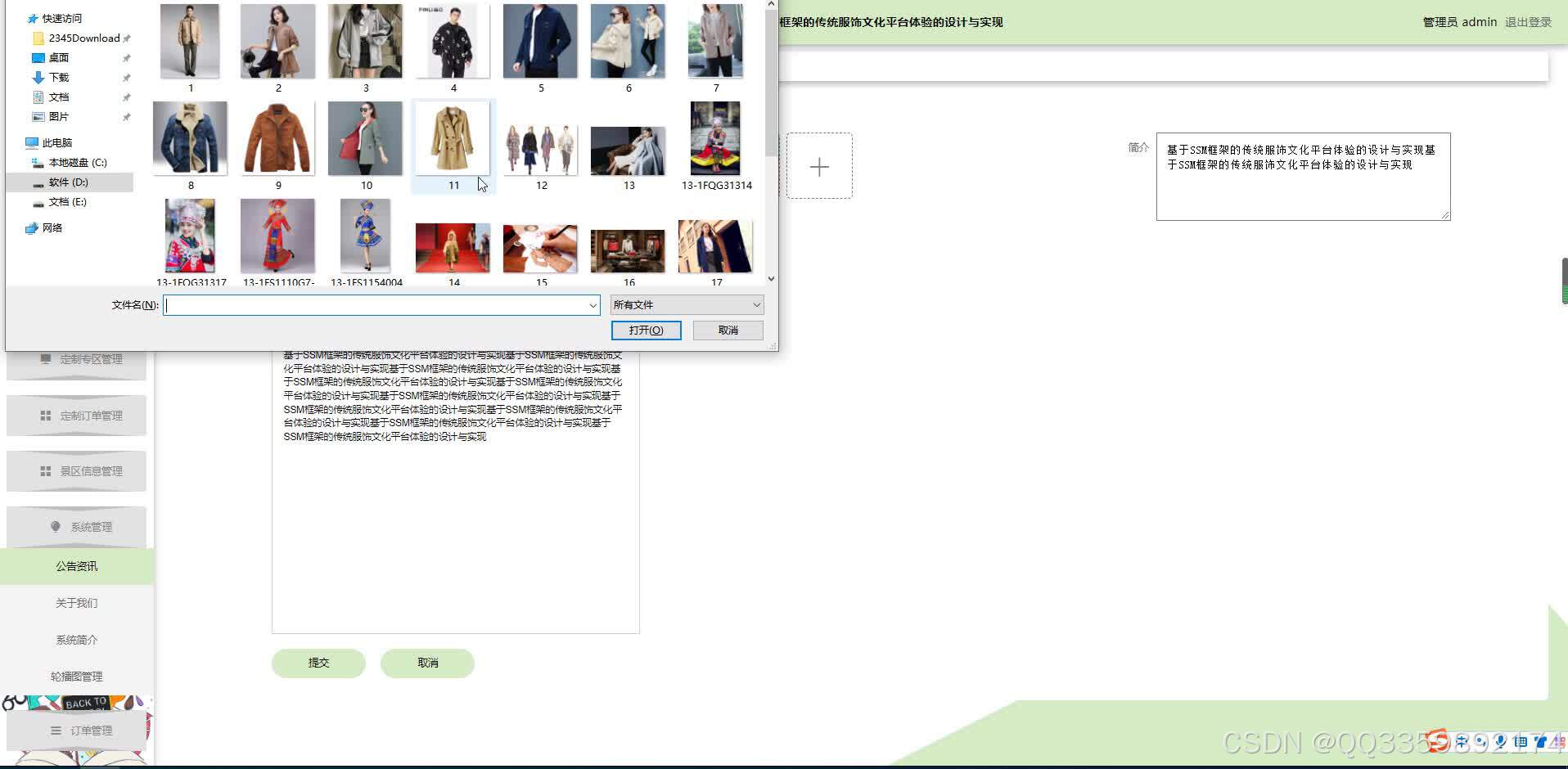Screen dimensions: 1568x769
Task: Open 本地磁盘 (C:) drive
Action: click(x=78, y=162)
